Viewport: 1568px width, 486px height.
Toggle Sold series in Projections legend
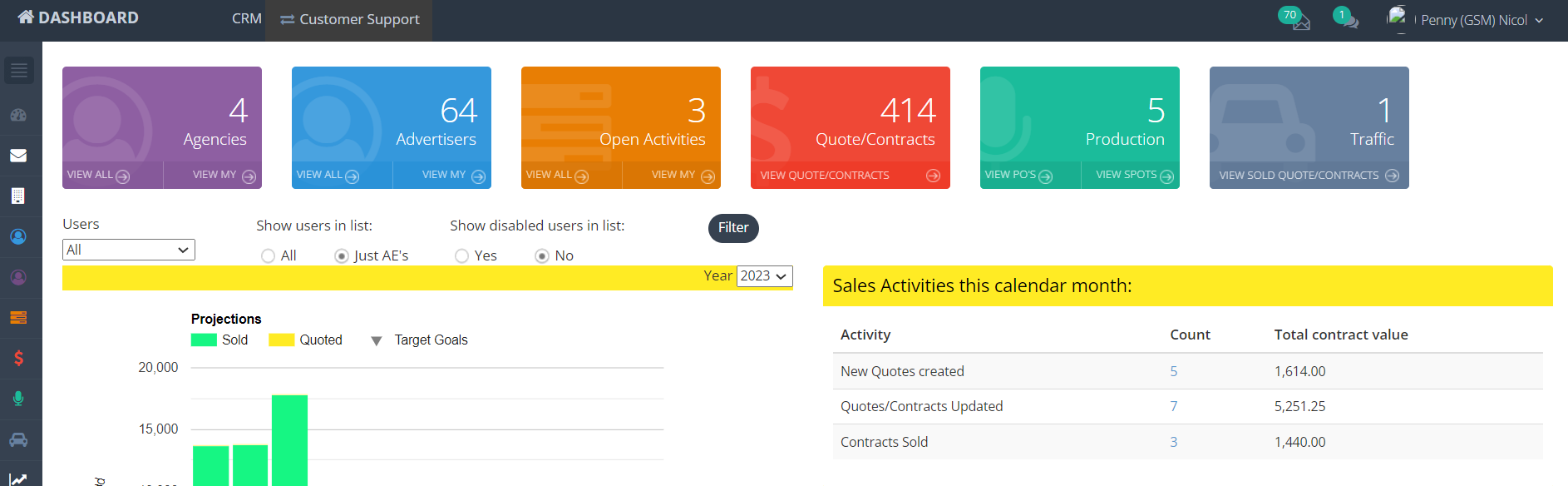tap(219, 340)
